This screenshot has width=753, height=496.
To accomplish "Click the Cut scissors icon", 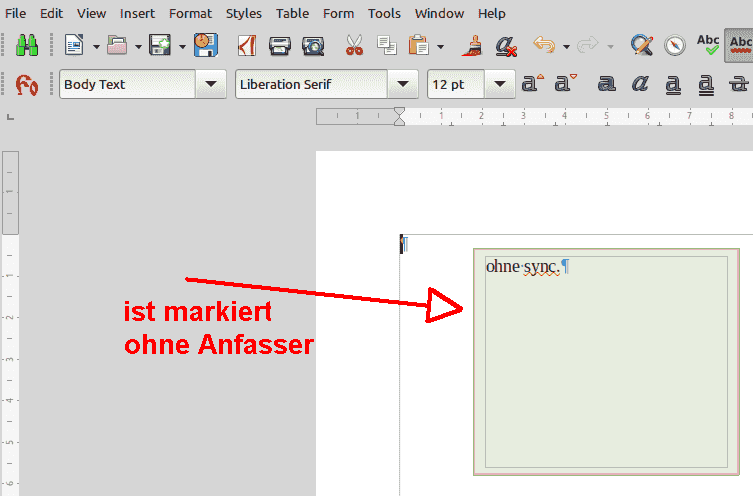I will click(x=354, y=45).
